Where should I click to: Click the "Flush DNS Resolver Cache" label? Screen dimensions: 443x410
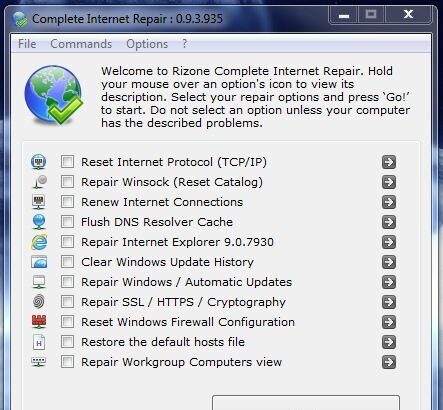click(x=157, y=222)
